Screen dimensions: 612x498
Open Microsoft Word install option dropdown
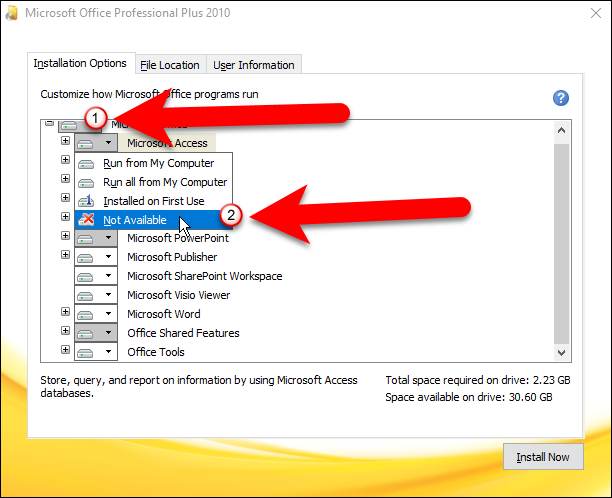pos(109,314)
